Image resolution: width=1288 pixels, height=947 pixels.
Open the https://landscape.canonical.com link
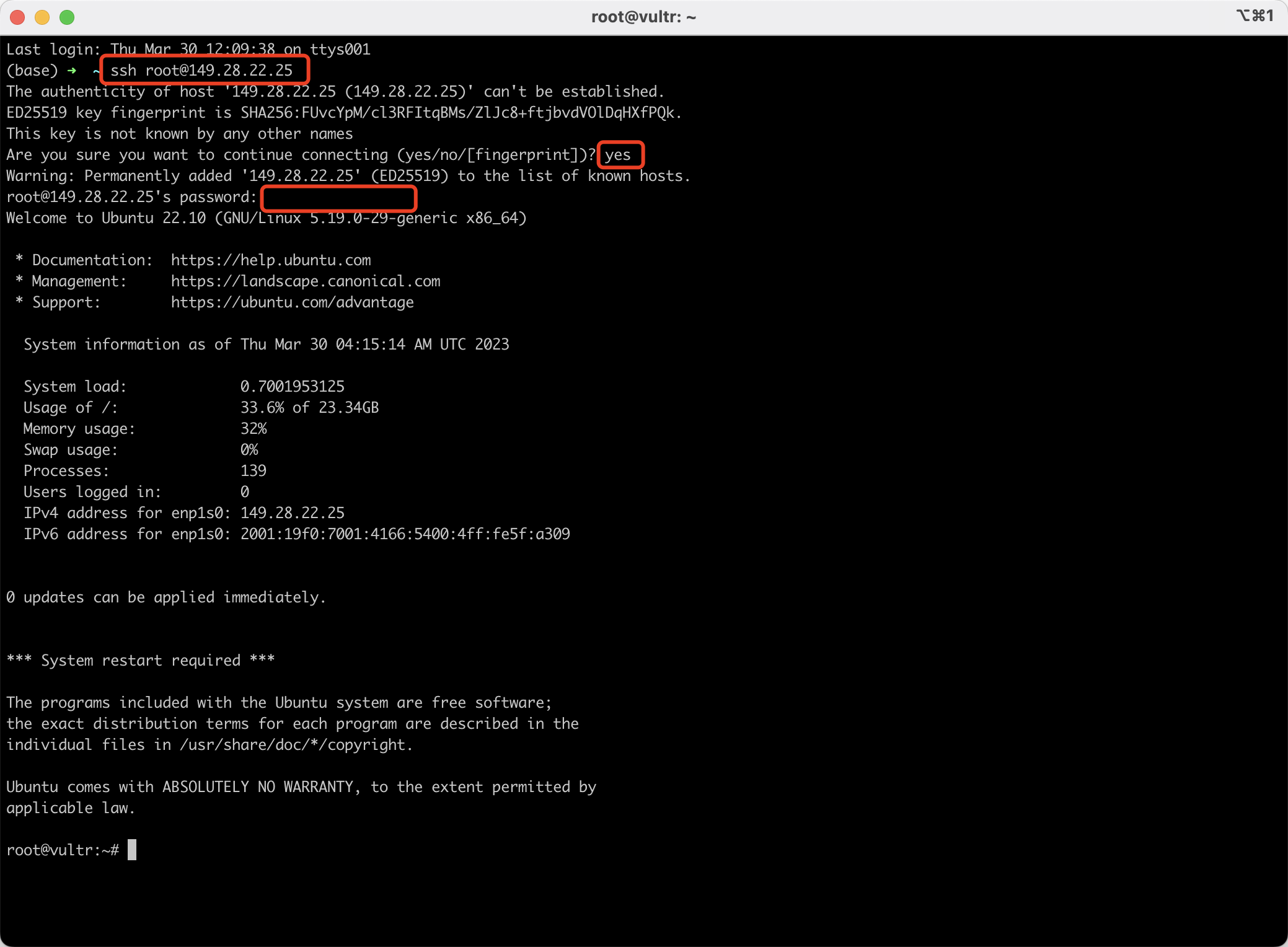tap(306, 281)
